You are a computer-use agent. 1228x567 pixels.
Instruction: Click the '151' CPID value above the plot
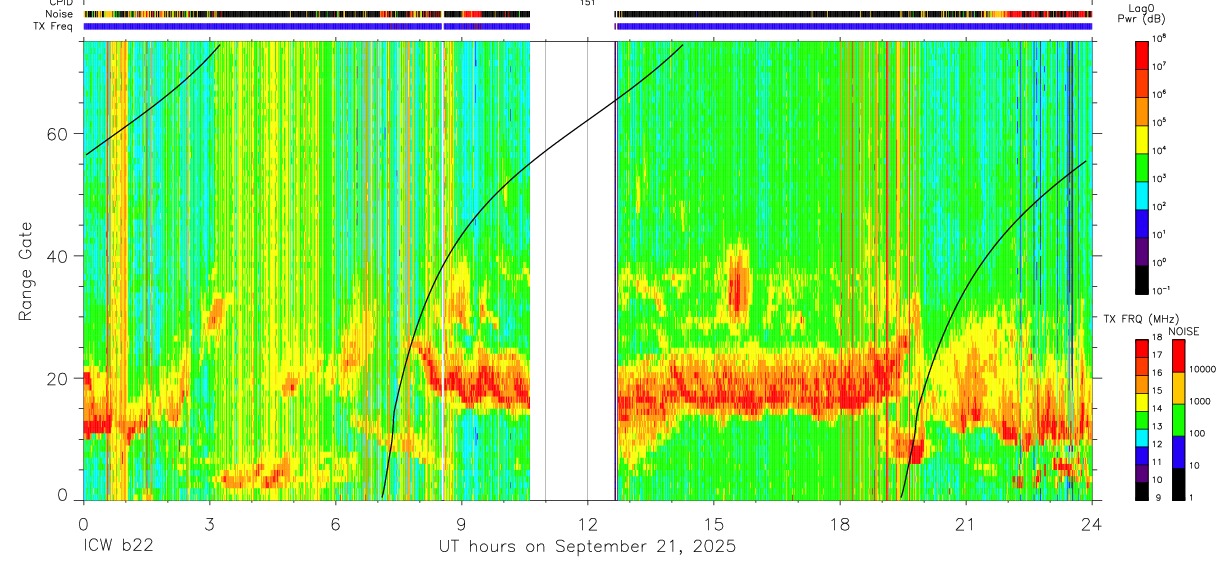587,3
